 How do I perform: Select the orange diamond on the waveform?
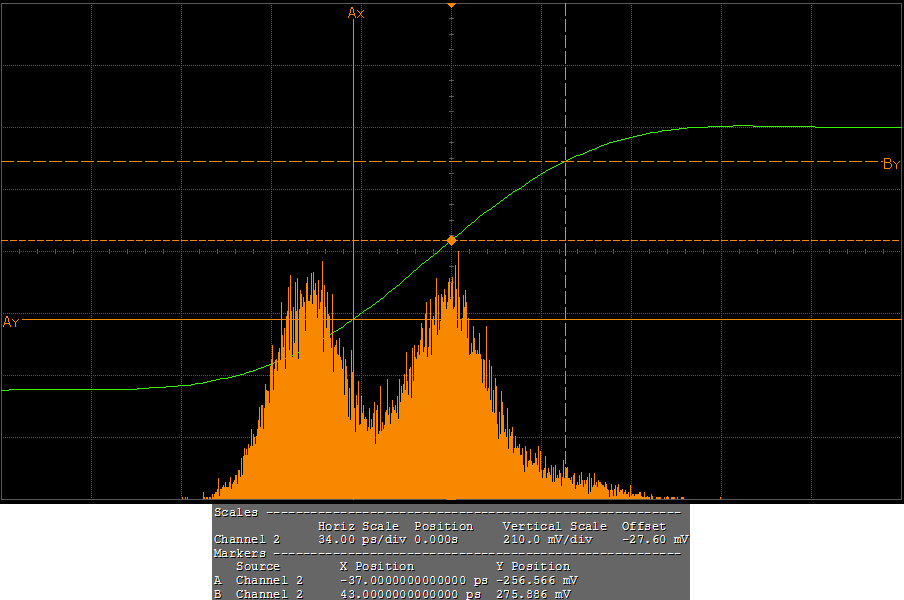click(x=452, y=241)
